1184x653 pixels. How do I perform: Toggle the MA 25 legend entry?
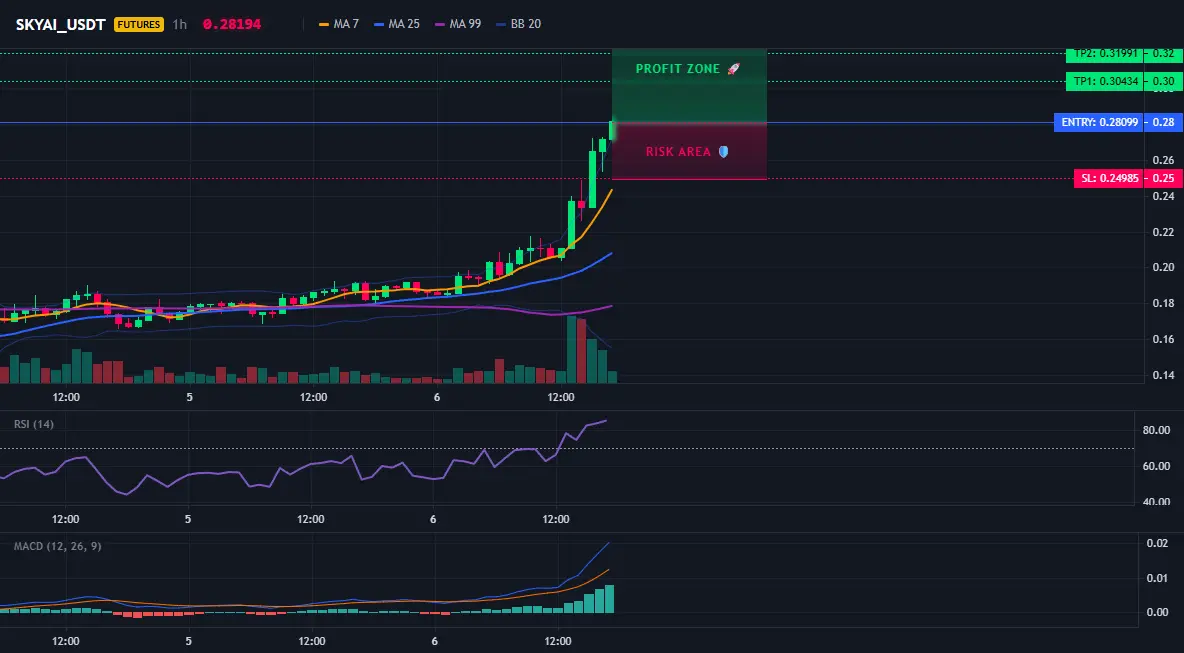397,24
